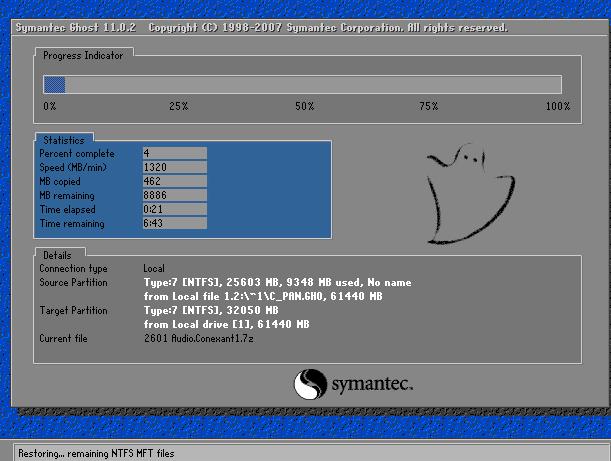Select the Speed (MB/min) value field
Screen dimensions: 611x461
[174, 167]
